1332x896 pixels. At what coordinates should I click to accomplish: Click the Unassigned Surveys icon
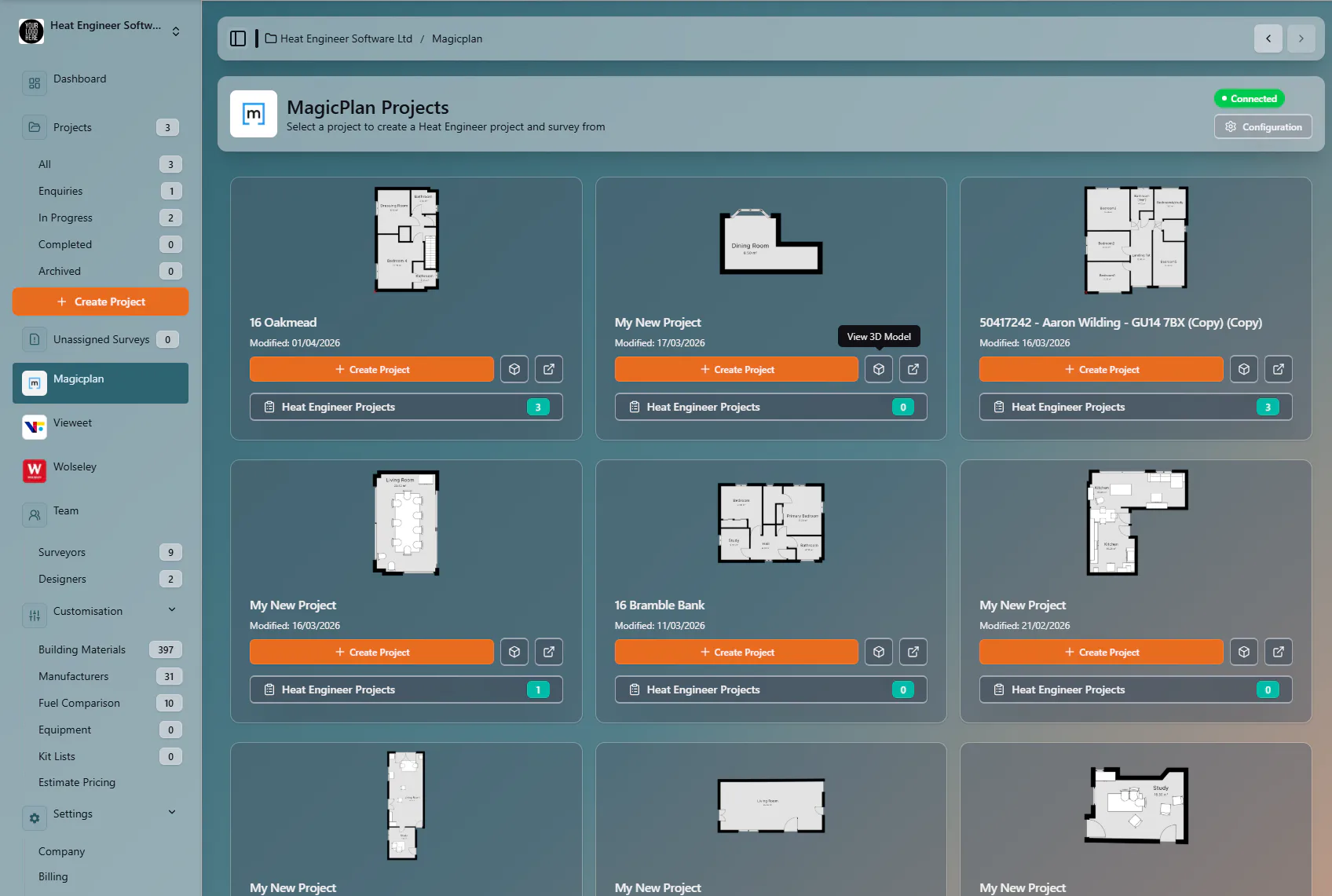[x=35, y=339]
